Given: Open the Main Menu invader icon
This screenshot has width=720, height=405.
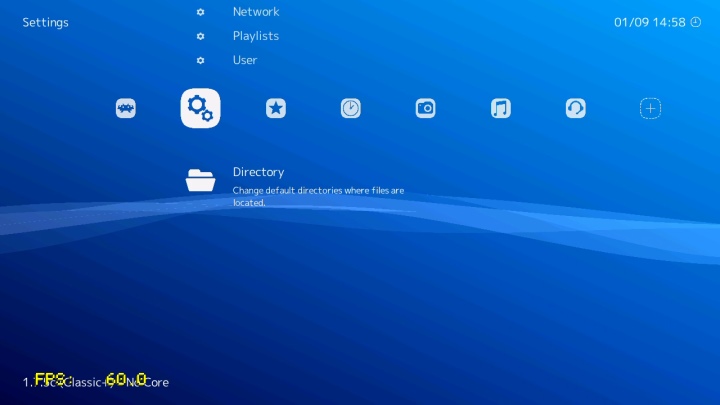Looking at the screenshot, I should 126,108.
